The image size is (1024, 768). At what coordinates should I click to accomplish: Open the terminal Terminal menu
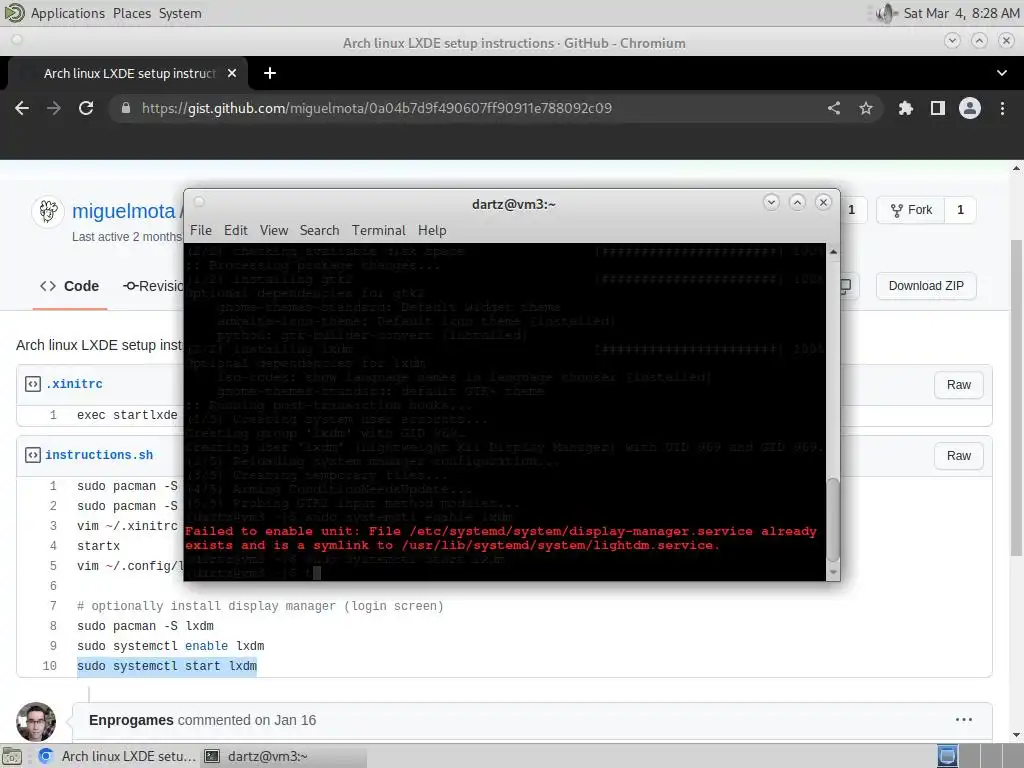tap(379, 231)
